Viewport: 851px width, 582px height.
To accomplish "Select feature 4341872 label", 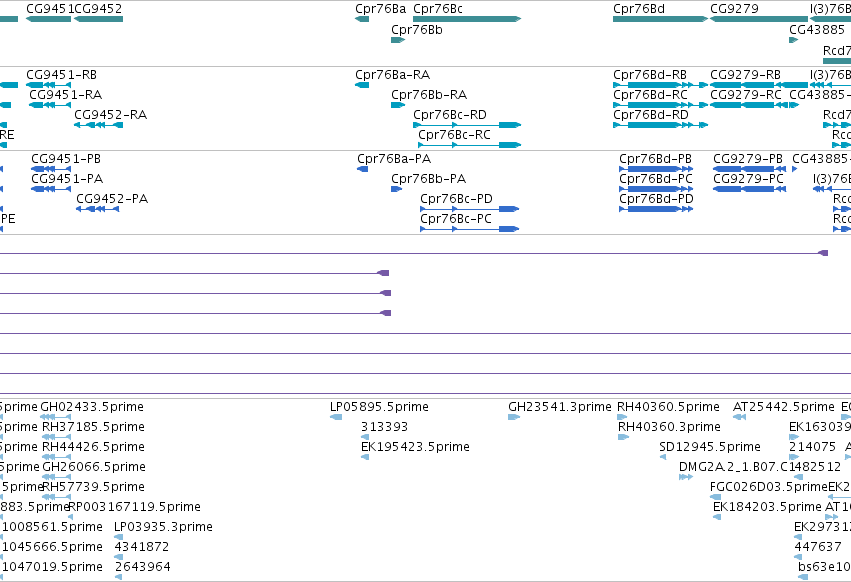I will click(142, 547).
